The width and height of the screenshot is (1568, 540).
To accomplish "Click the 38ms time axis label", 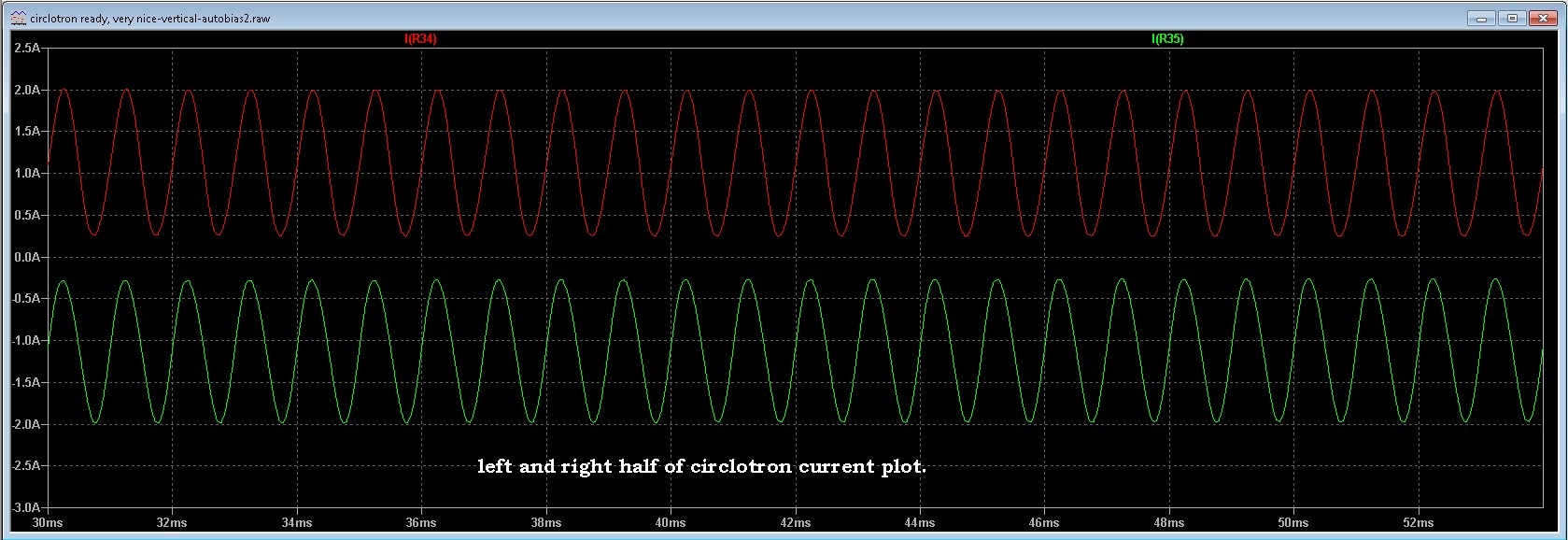I will pos(546,522).
